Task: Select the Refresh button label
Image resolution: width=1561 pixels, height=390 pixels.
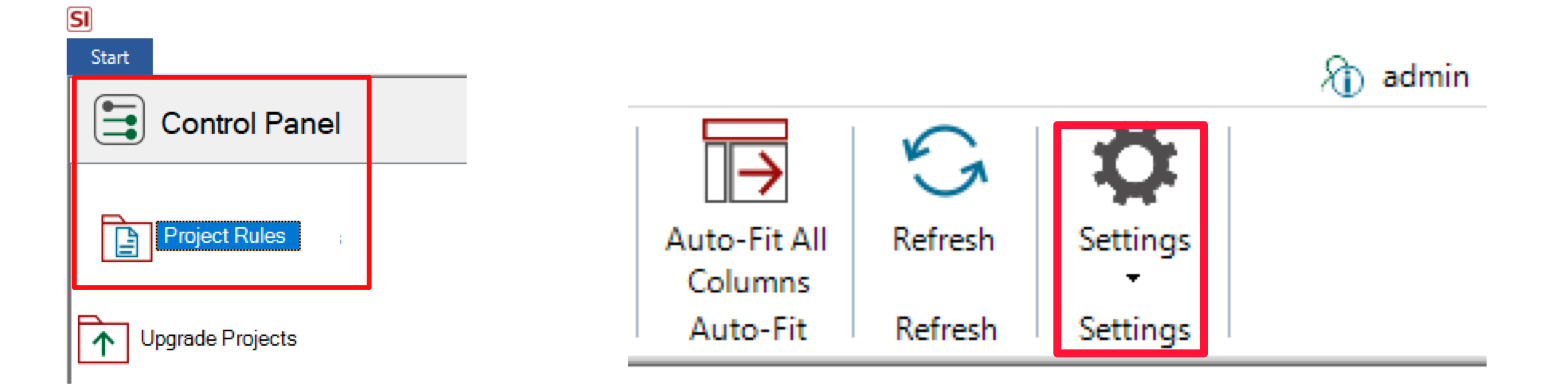Action: [944, 240]
